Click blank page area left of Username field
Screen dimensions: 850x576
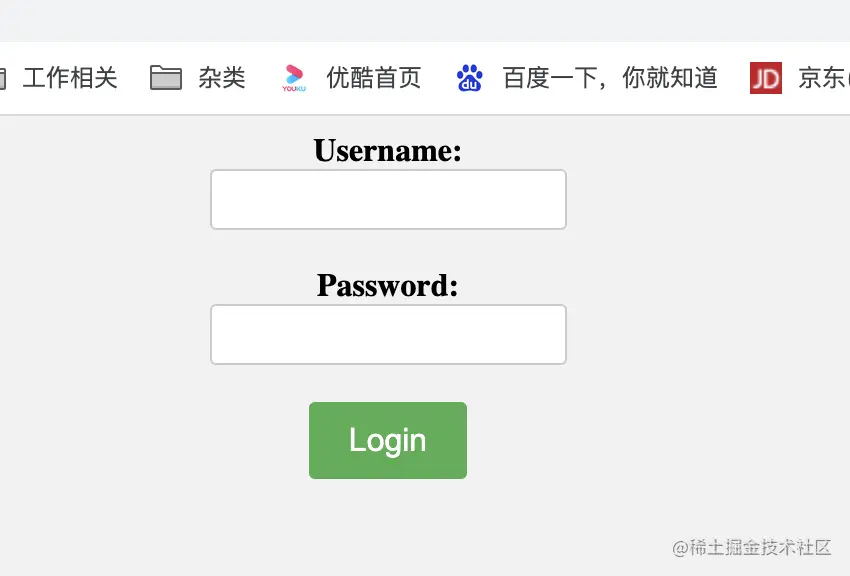103,199
